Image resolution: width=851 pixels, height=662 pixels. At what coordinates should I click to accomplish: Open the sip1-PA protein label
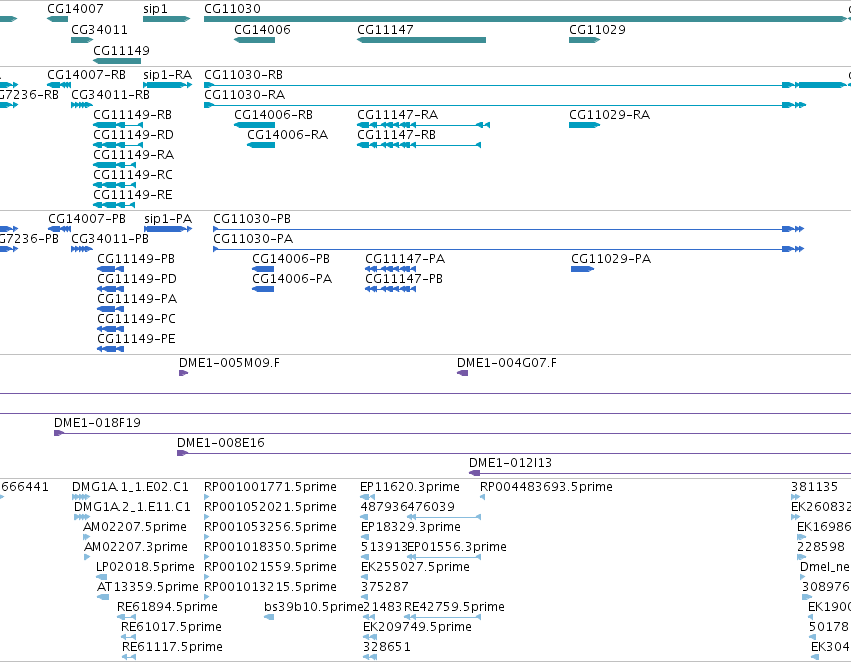point(168,219)
